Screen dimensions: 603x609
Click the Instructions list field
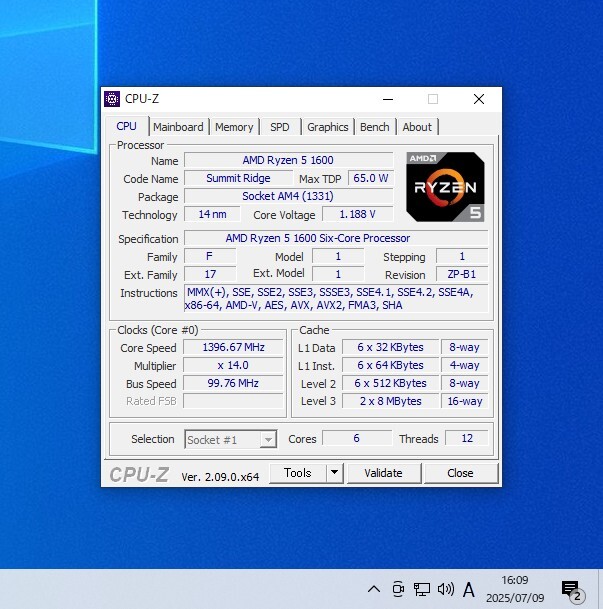click(336, 298)
